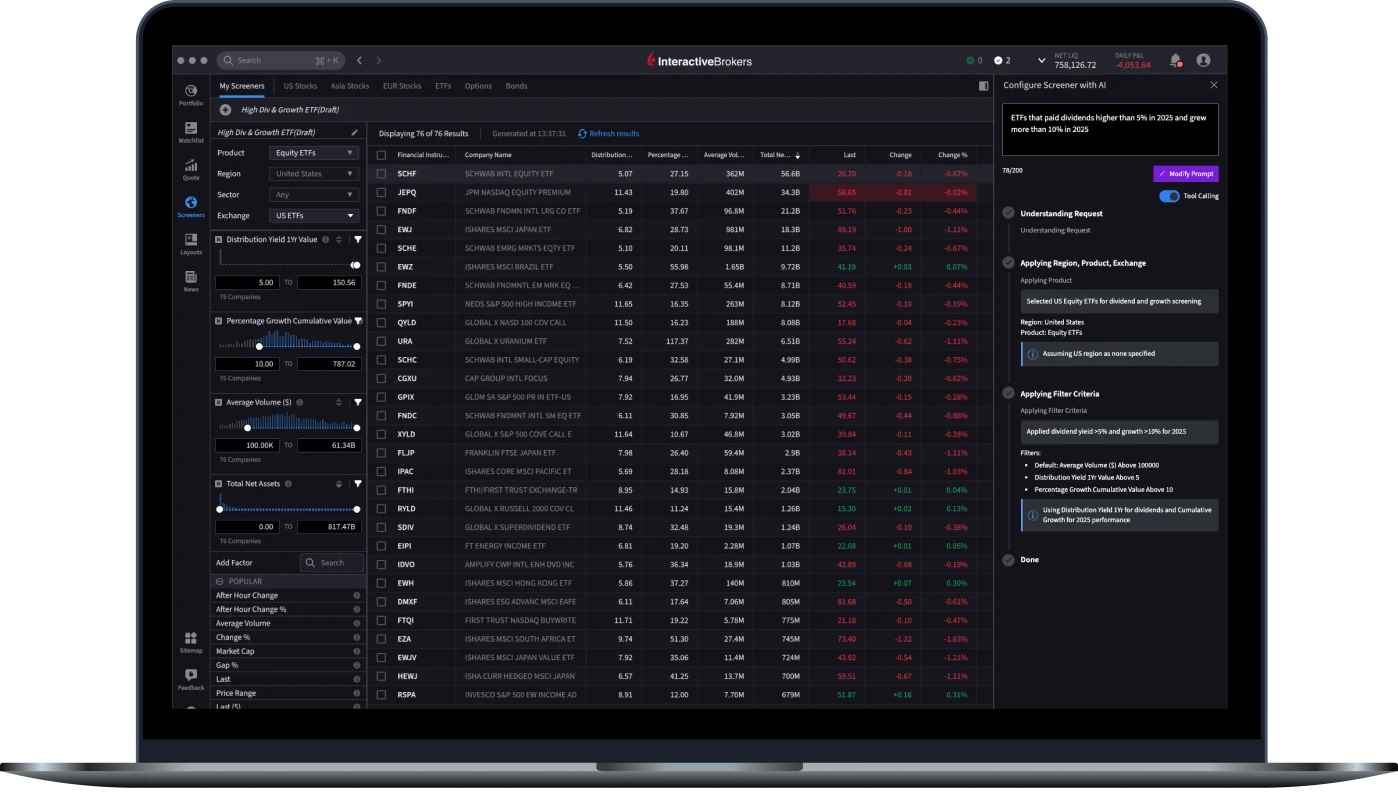Open the user account profile icon
1398x804 pixels.
tap(1203, 60)
